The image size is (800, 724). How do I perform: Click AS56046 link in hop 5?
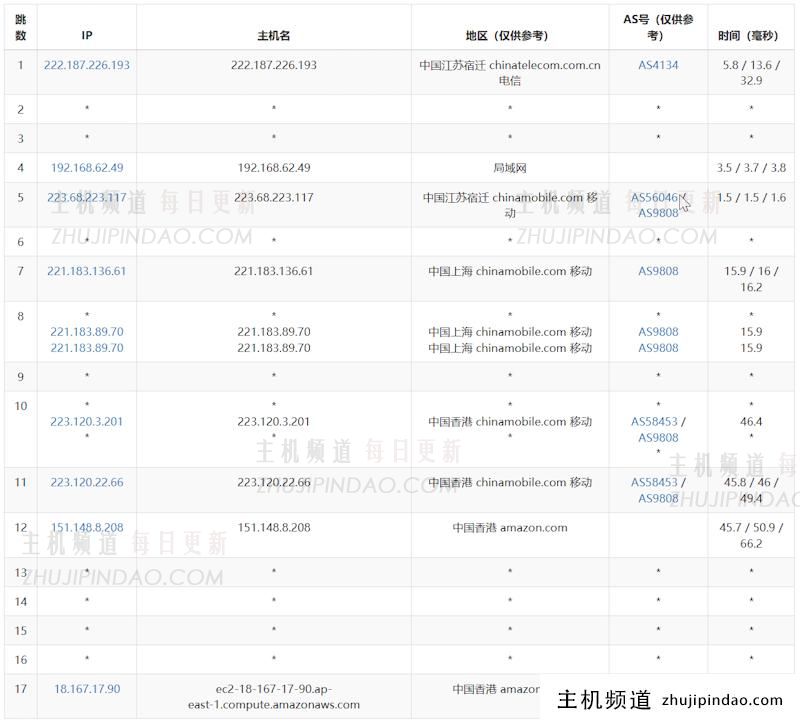(x=655, y=197)
